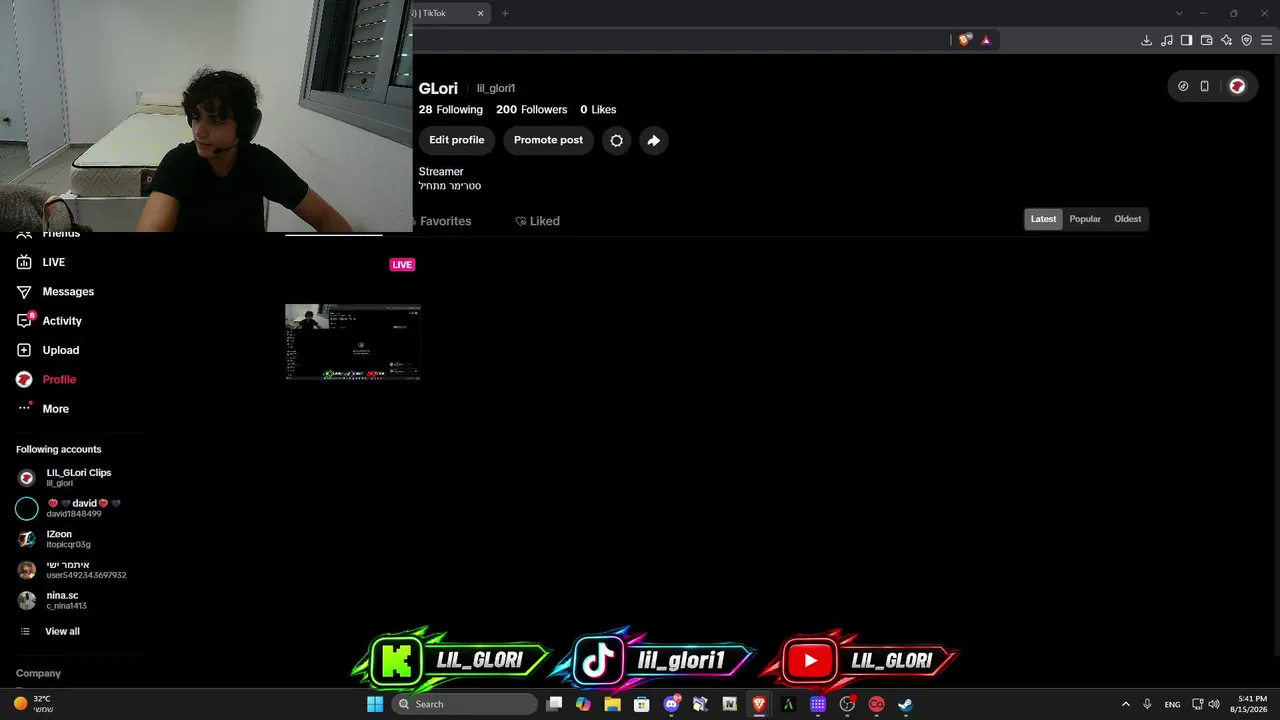
Task: Click the Promote post button
Action: (x=548, y=140)
